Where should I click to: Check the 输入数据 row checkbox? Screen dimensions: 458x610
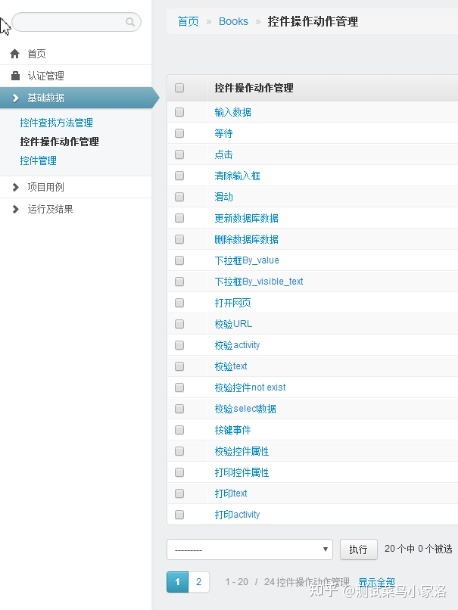[x=179, y=112]
